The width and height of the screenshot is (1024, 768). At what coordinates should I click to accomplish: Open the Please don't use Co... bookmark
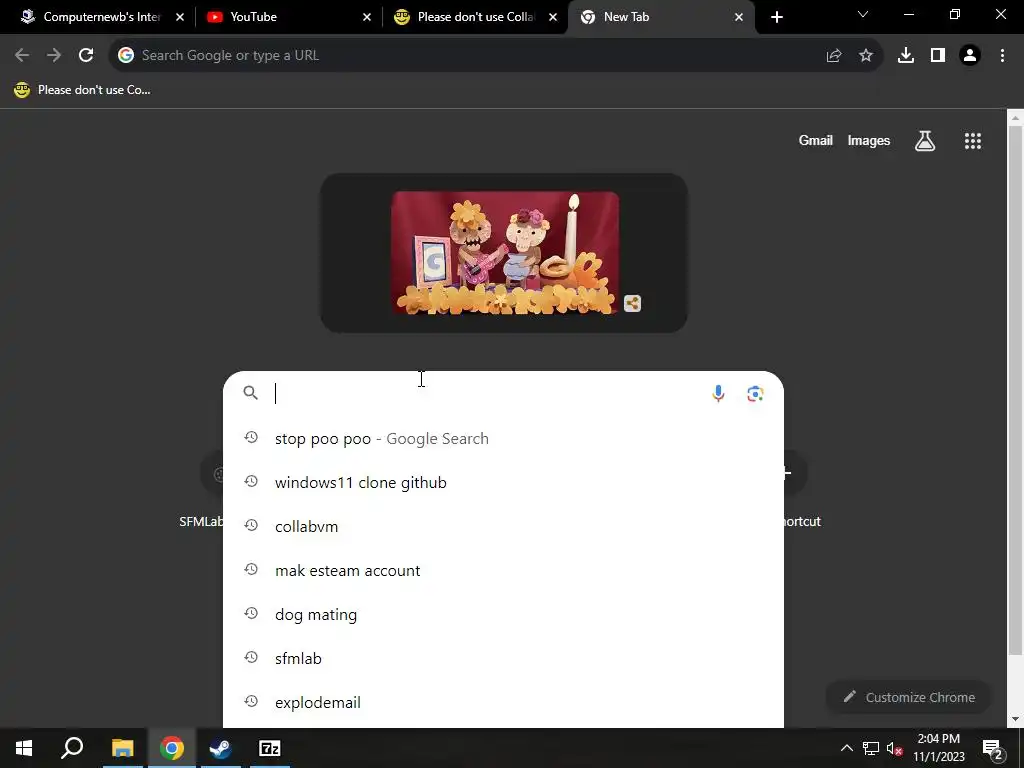(x=82, y=90)
